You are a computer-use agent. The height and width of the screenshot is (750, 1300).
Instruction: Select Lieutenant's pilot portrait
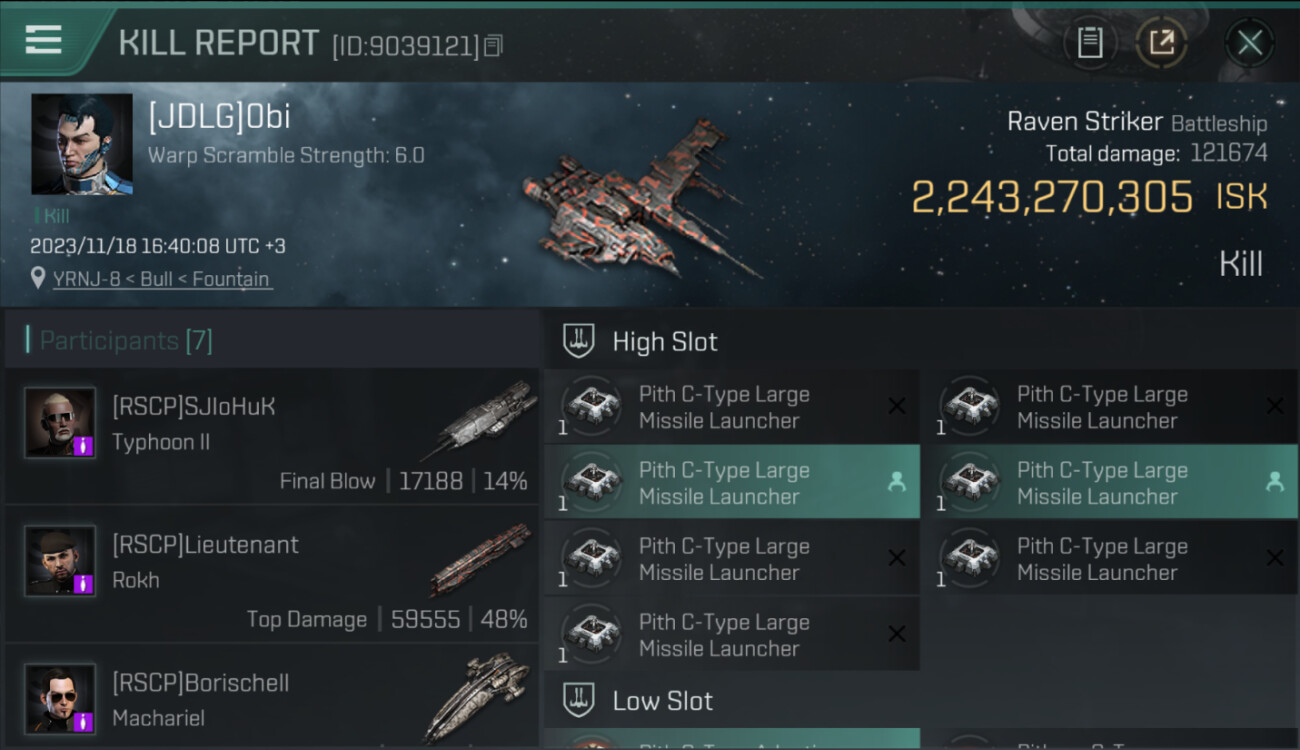click(60, 560)
